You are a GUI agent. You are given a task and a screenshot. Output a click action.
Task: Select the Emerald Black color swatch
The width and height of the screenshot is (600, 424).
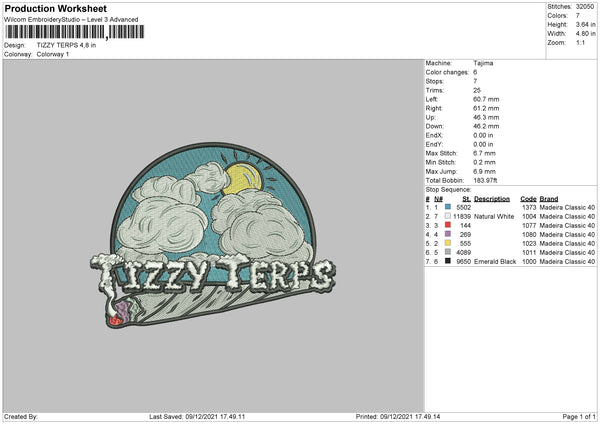tap(448, 261)
